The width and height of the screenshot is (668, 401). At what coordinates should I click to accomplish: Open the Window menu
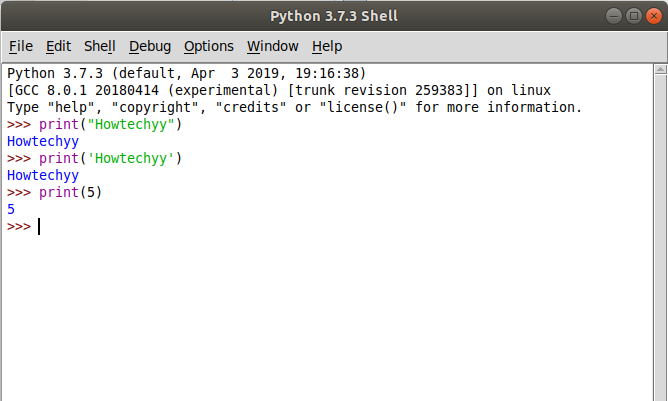(273, 46)
